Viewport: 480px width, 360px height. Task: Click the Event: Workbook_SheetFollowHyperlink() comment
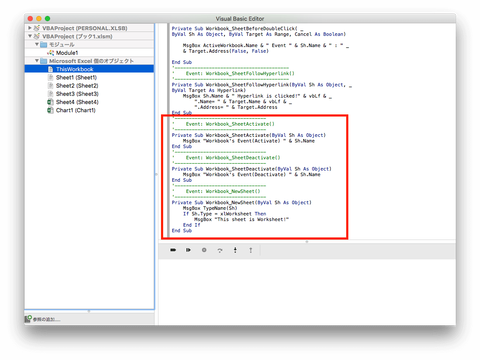(x=240, y=73)
